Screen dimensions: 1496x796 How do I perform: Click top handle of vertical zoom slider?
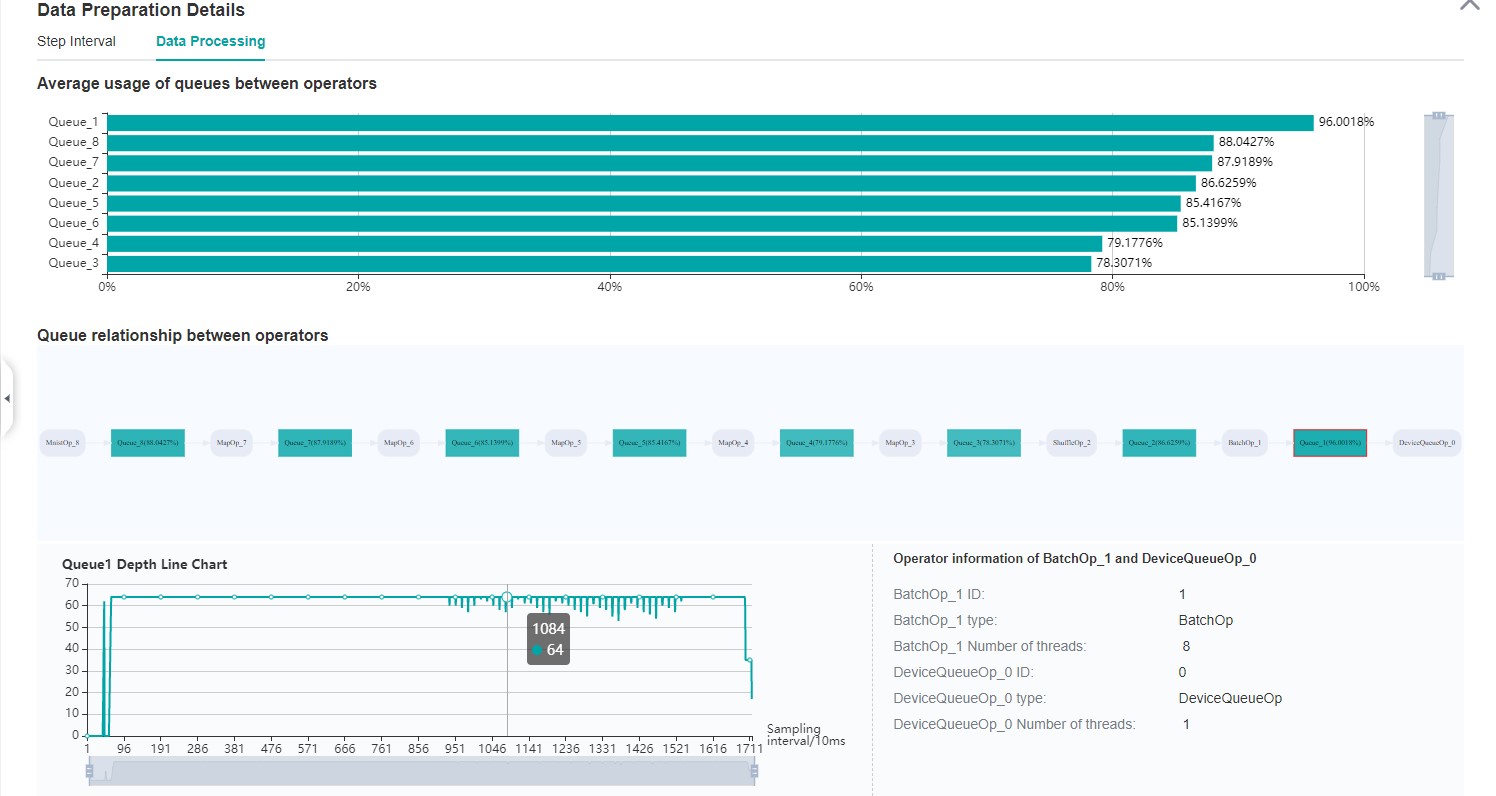point(1438,116)
